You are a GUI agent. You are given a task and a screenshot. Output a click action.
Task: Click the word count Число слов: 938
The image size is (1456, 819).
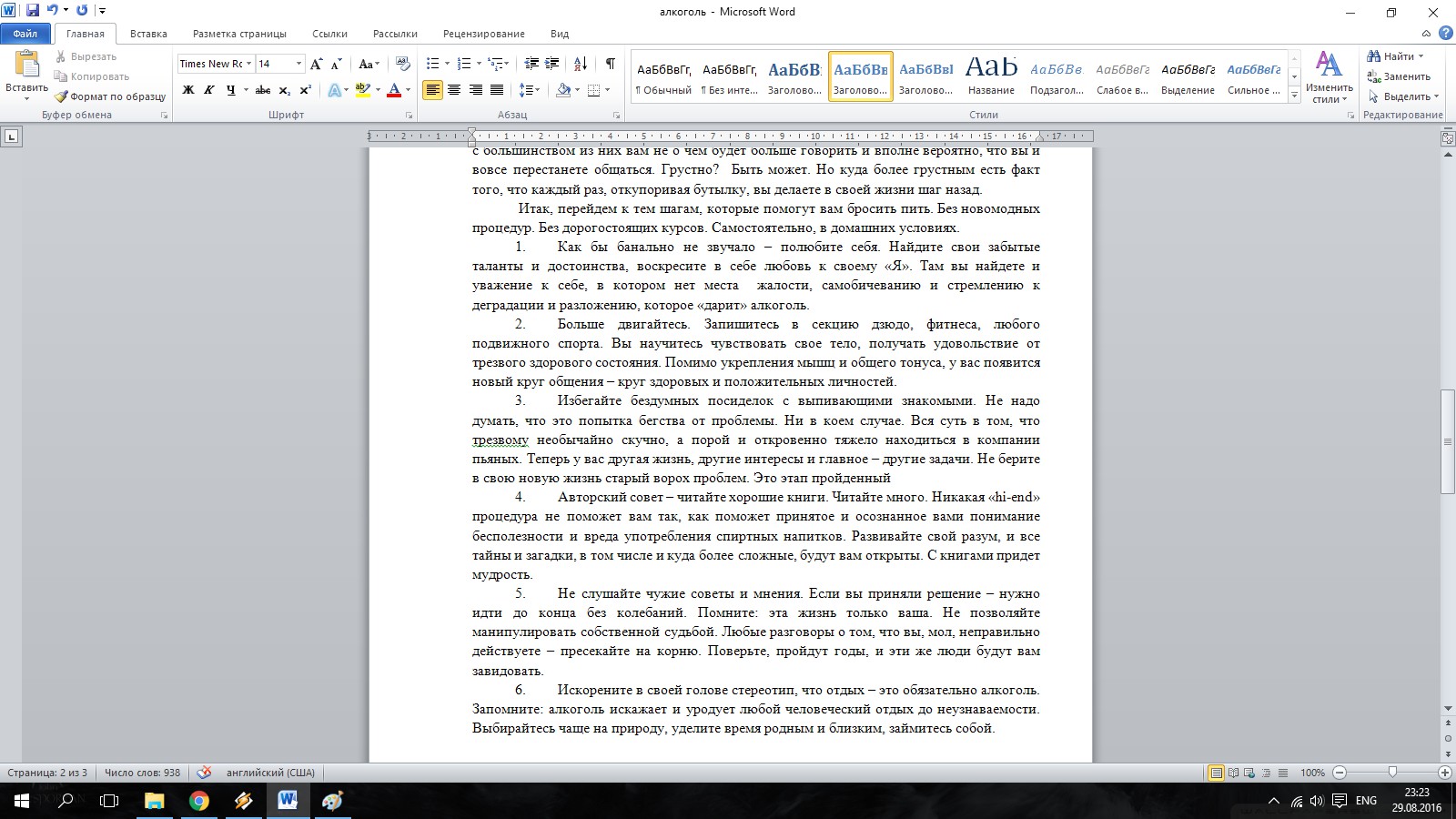(x=142, y=773)
